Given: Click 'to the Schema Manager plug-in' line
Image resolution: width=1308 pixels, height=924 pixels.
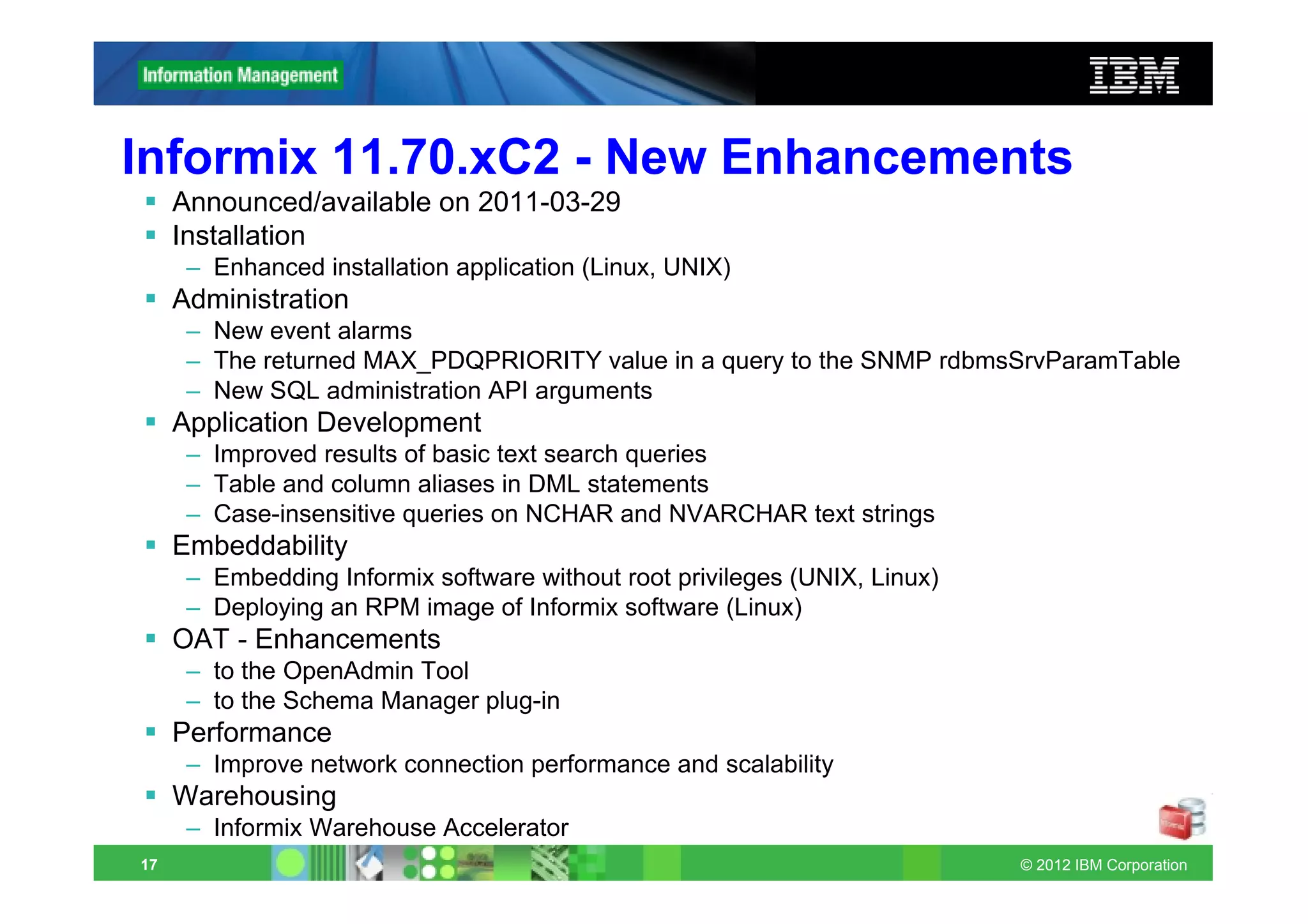Looking at the screenshot, I should 386,701.
